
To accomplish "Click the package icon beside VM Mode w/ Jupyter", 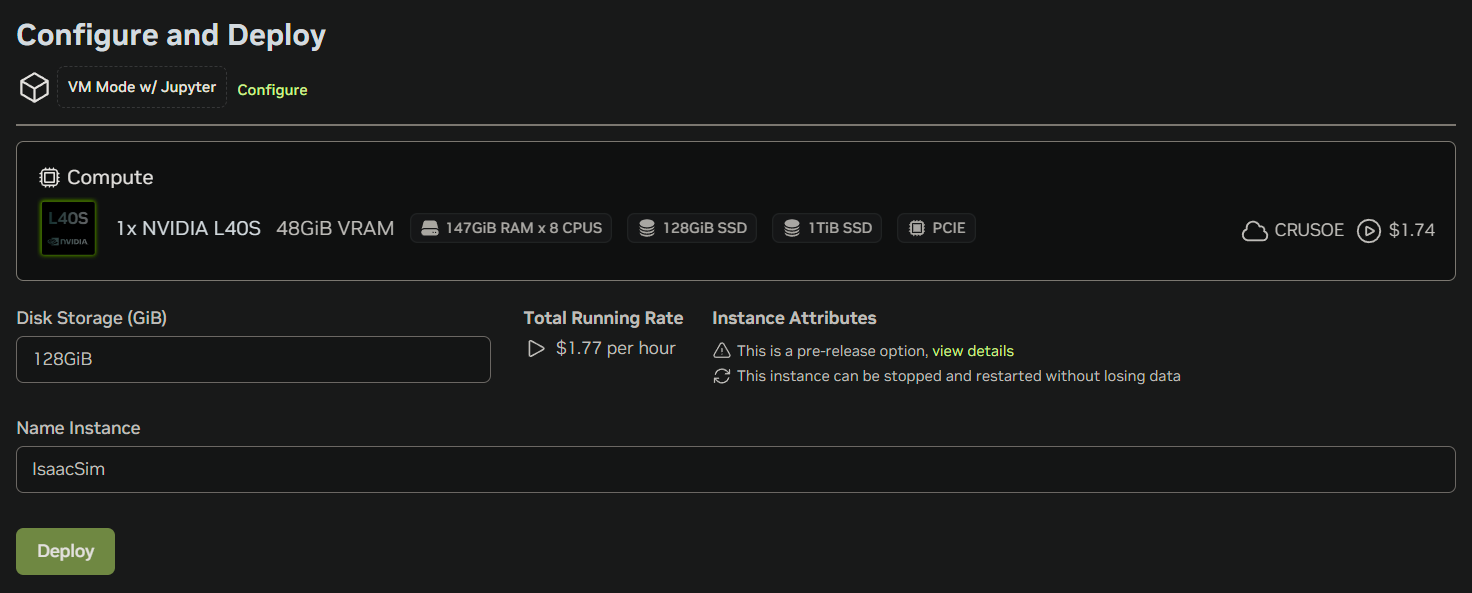I will tap(33, 87).
